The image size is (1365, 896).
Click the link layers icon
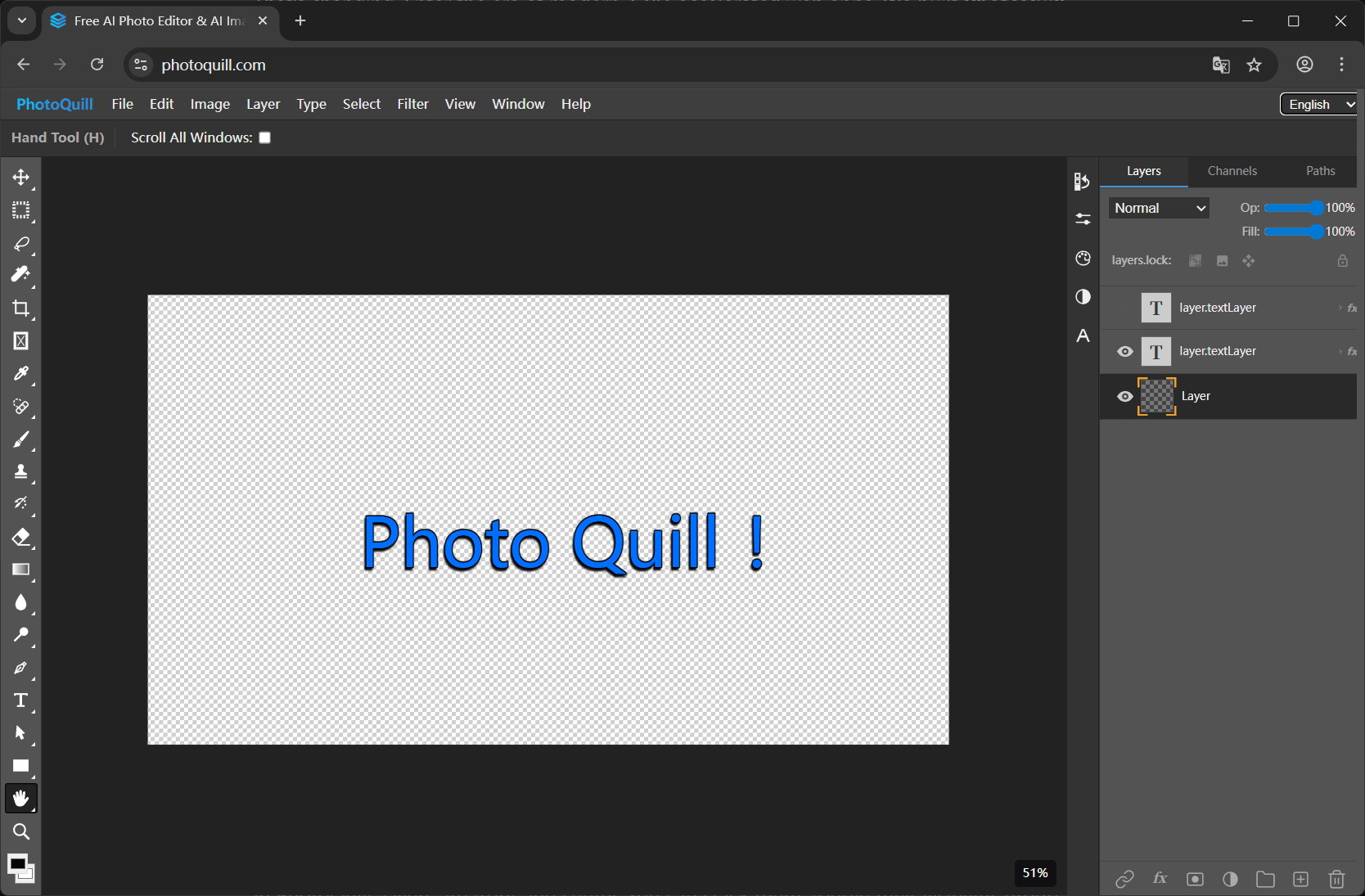tap(1124, 879)
